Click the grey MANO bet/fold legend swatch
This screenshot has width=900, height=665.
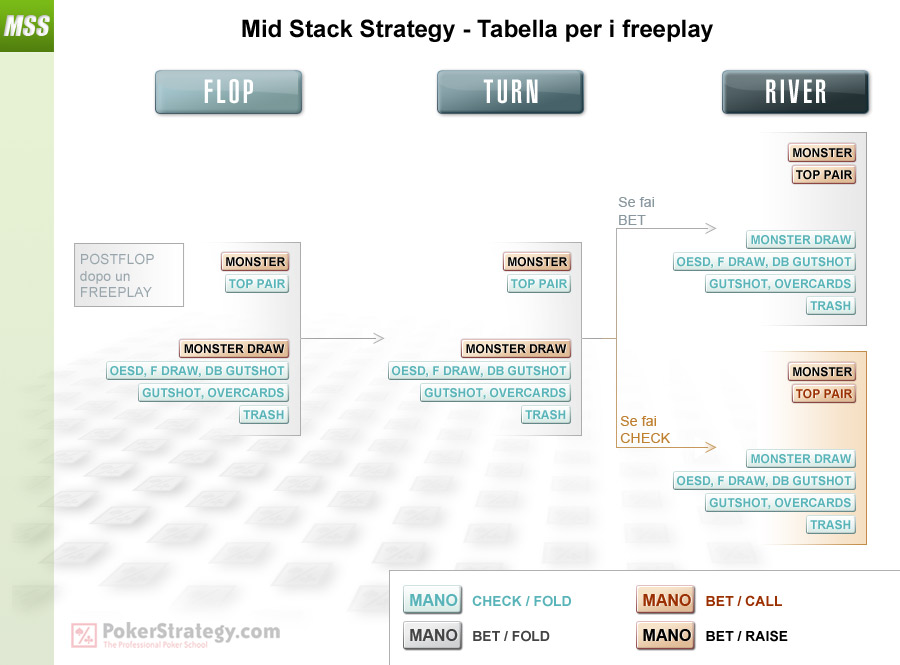point(432,635)
